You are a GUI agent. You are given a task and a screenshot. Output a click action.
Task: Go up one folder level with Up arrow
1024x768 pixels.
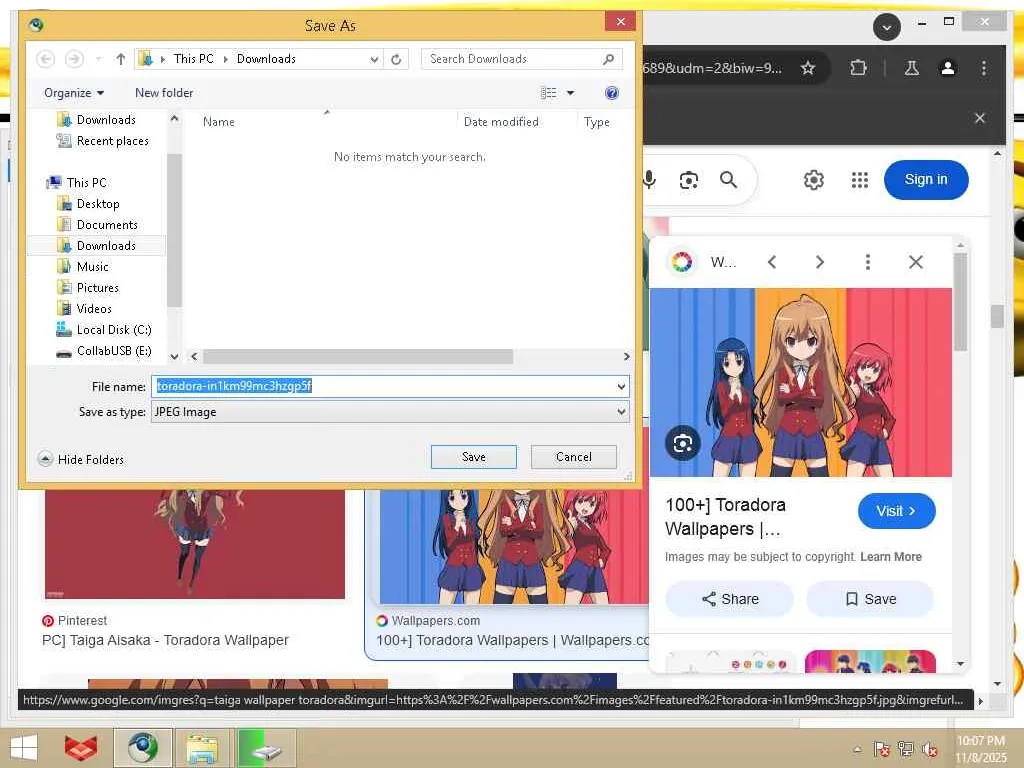pyautogui.click(x=120, y=59)
